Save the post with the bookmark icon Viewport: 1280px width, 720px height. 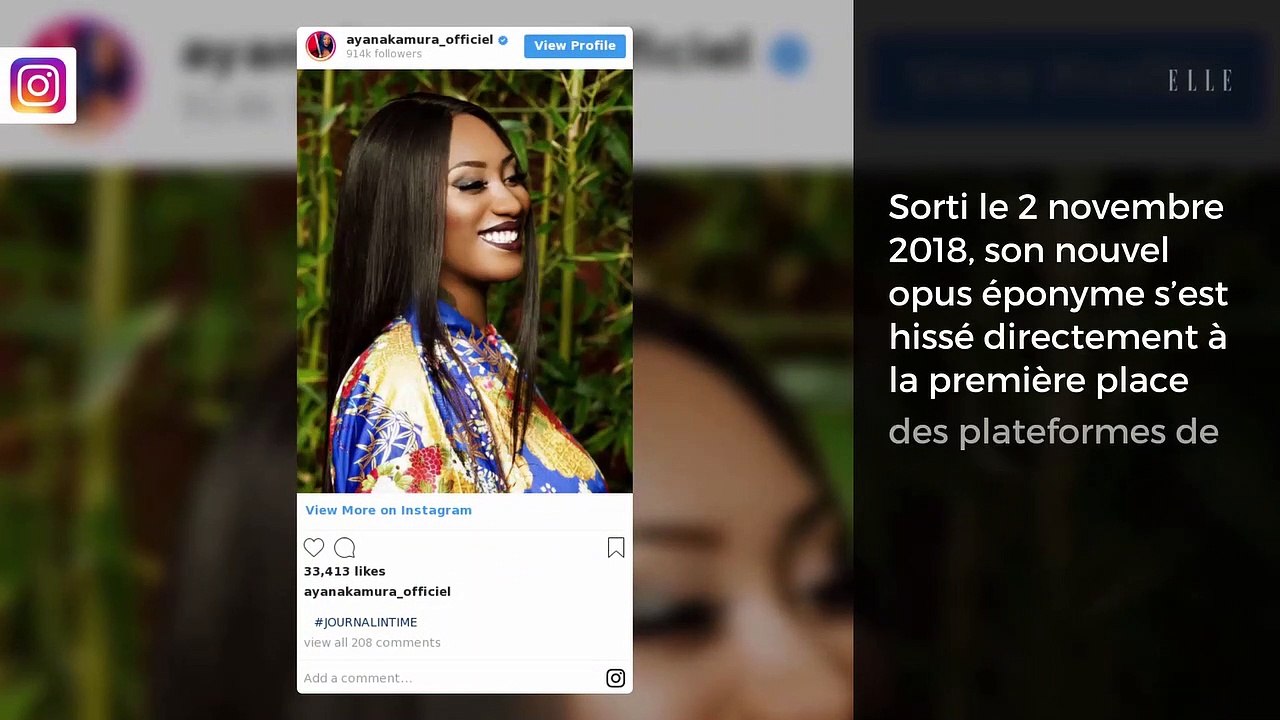tap(616, 547)
